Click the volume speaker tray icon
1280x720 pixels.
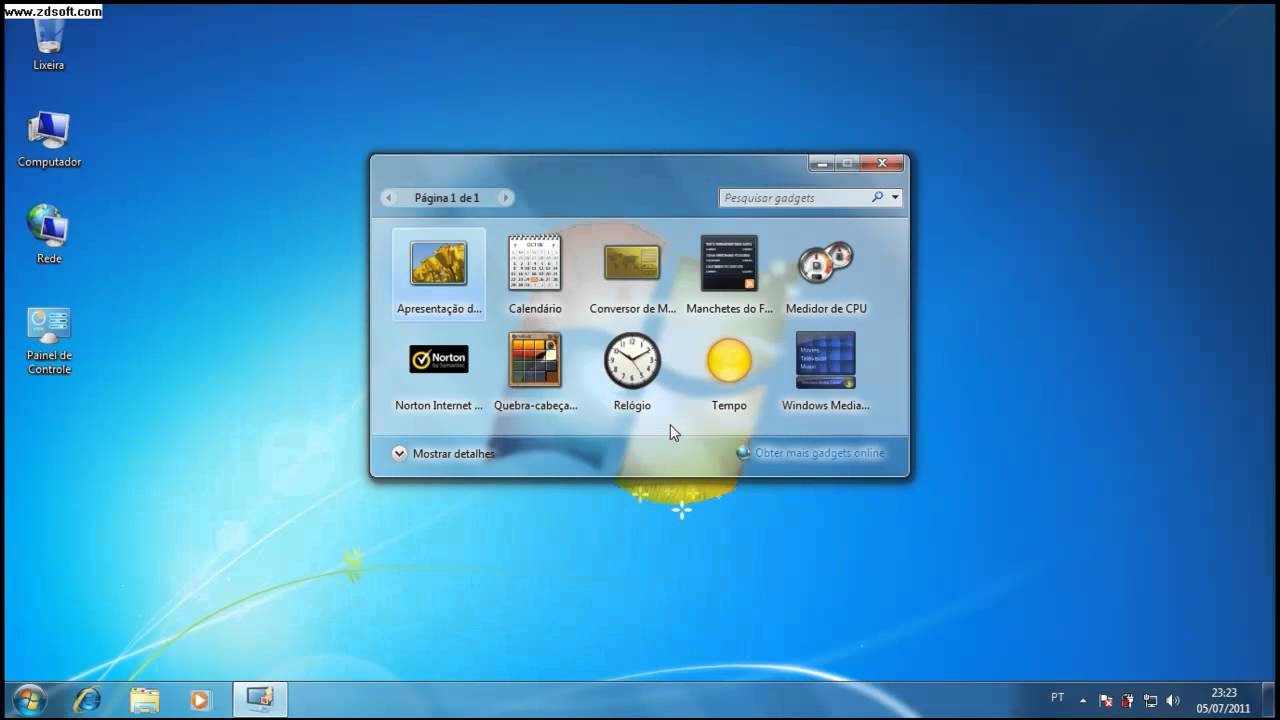tap(1172, 701)
